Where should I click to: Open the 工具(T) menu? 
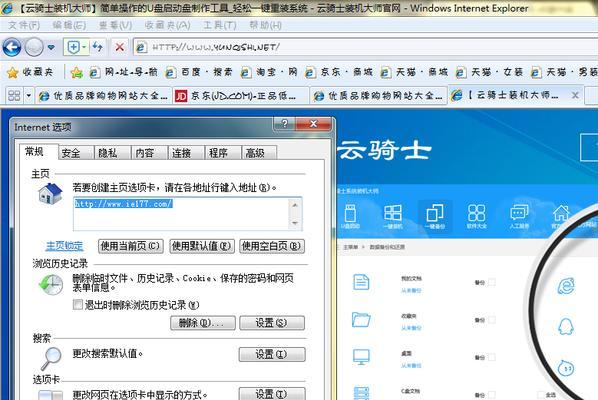[x=220, y=26]
